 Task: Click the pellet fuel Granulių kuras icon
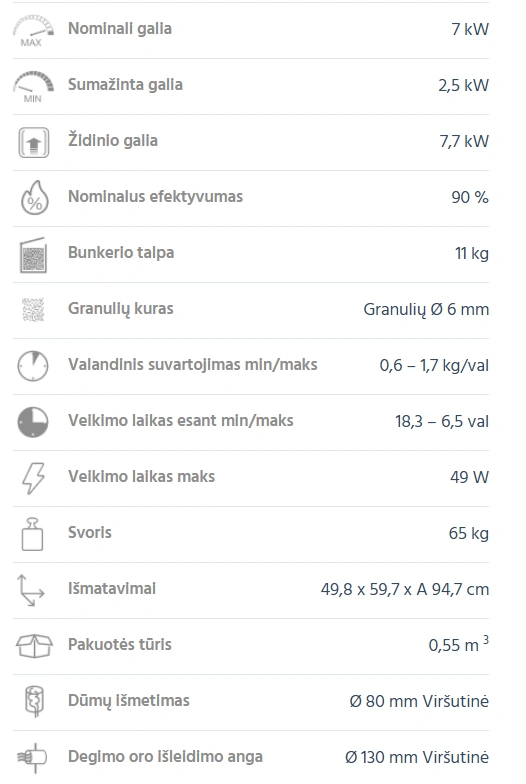coord(34,310)
